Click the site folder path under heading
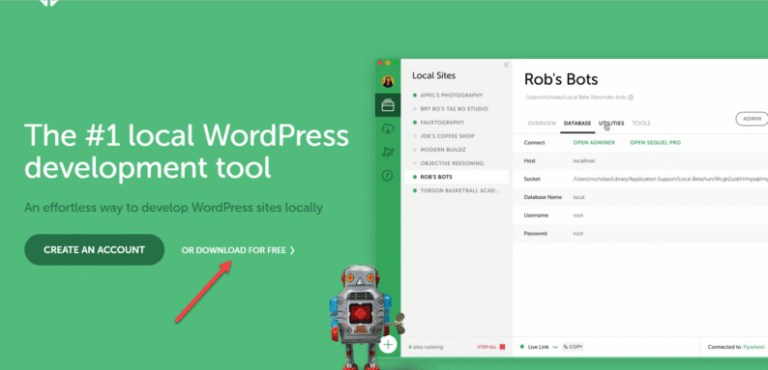Viewport: 768px width, 370px height. click(575, 98)
